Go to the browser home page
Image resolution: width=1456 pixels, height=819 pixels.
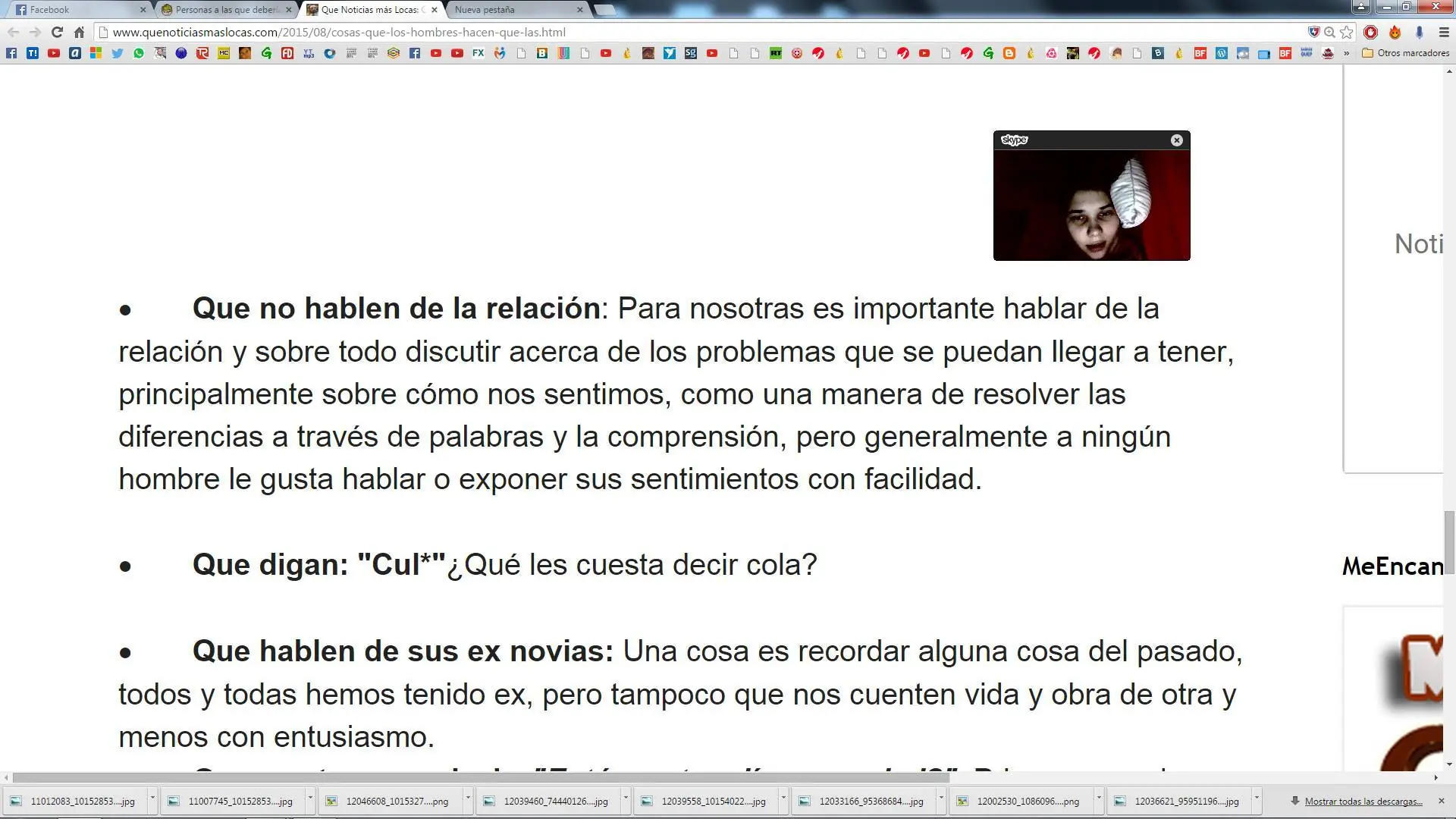[x=79, y=33]
